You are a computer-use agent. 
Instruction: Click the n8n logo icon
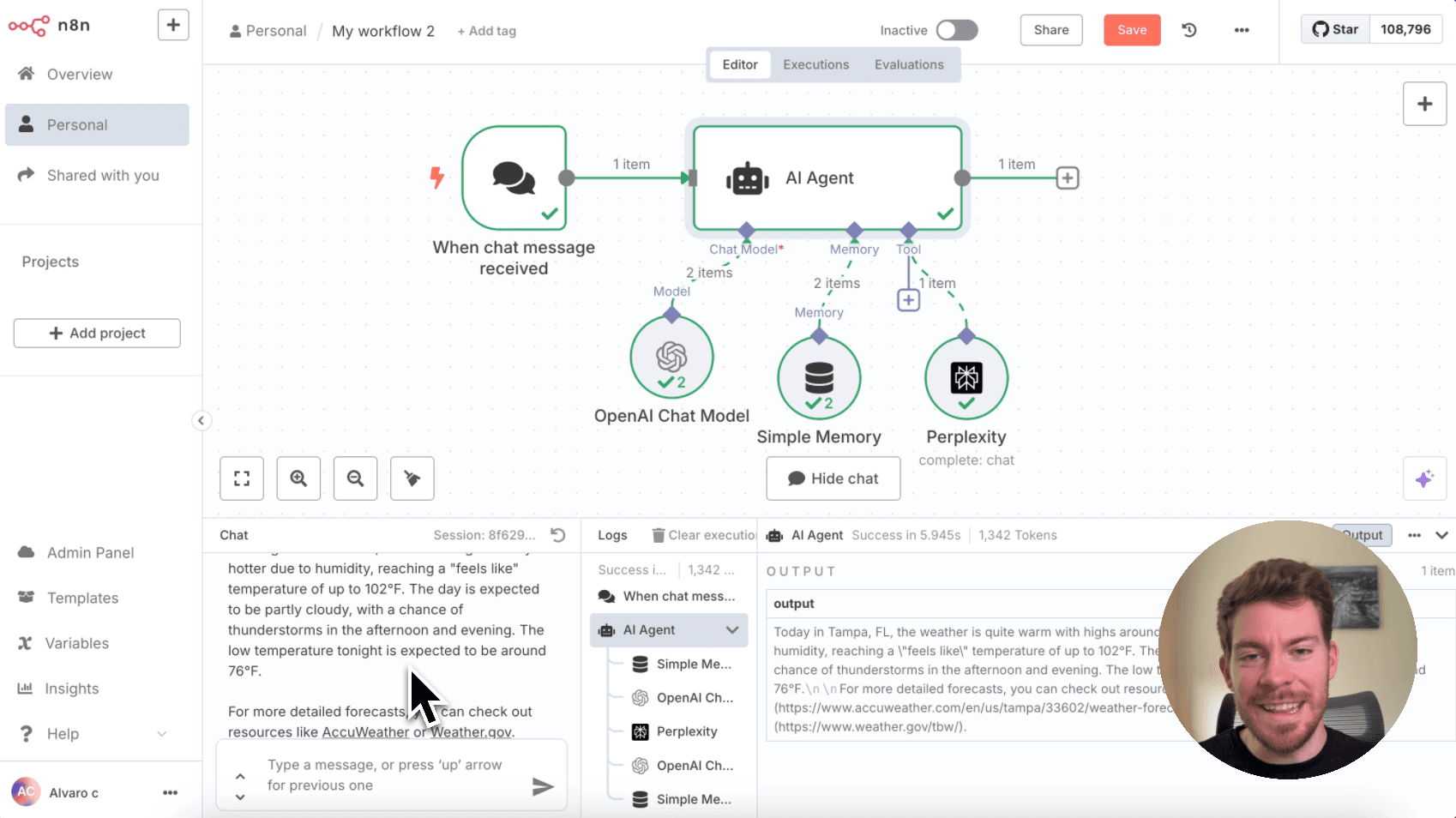click(x=28, y=26)
